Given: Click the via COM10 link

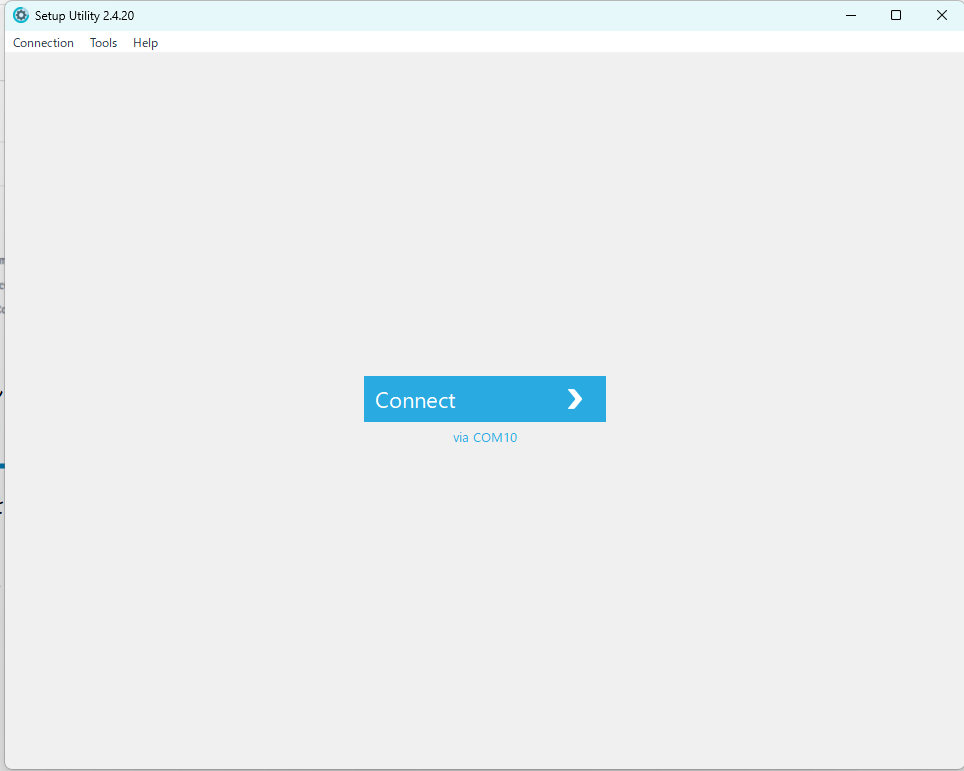Looking at the screenshot, I should coord(484,438).
